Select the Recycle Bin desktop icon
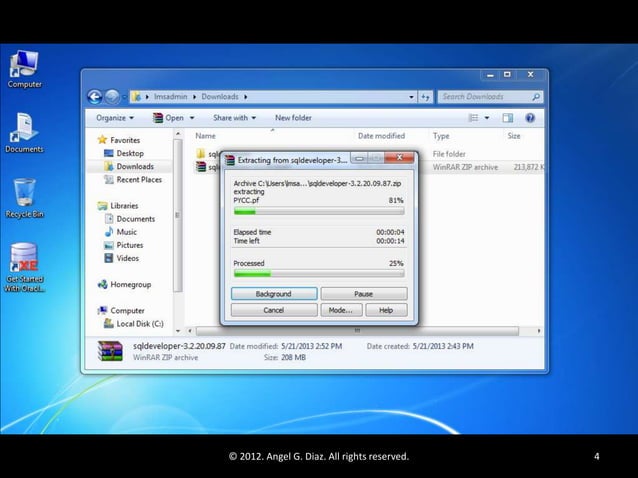This screenshot has width=638, height=478. [24, 198]
